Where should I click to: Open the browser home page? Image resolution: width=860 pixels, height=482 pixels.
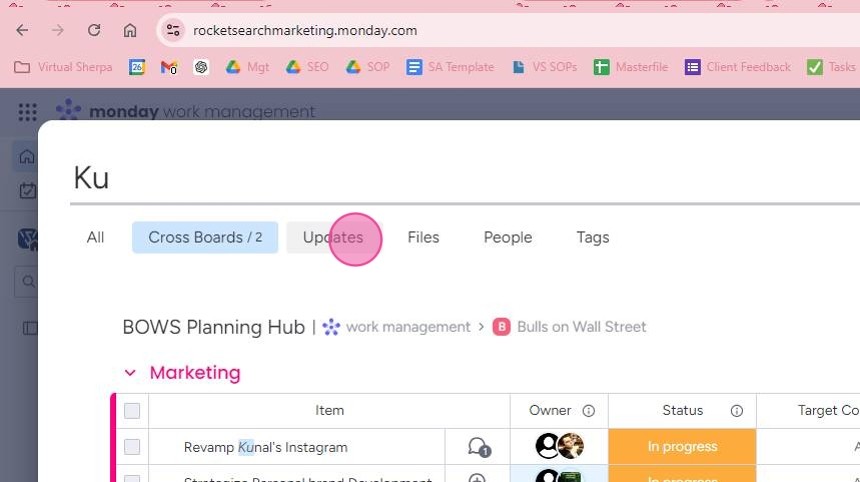click(129, 30)
